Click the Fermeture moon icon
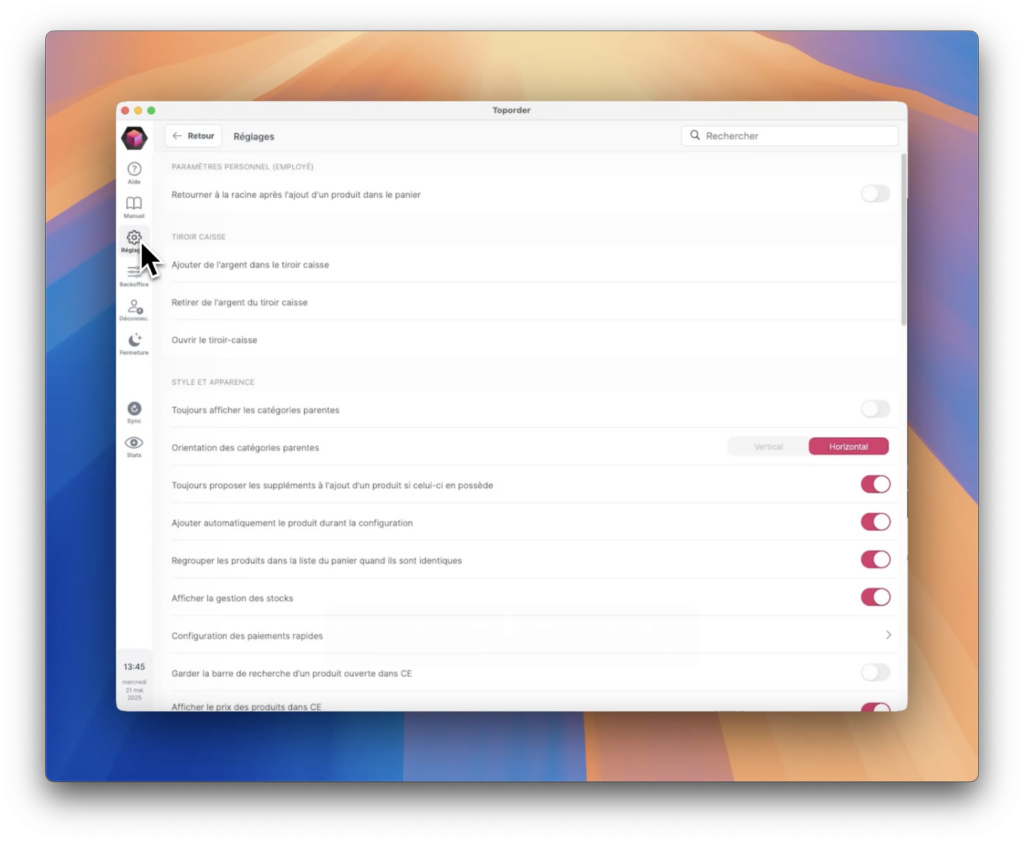This screenshot has height=842, width=1024. coord(134,341)
